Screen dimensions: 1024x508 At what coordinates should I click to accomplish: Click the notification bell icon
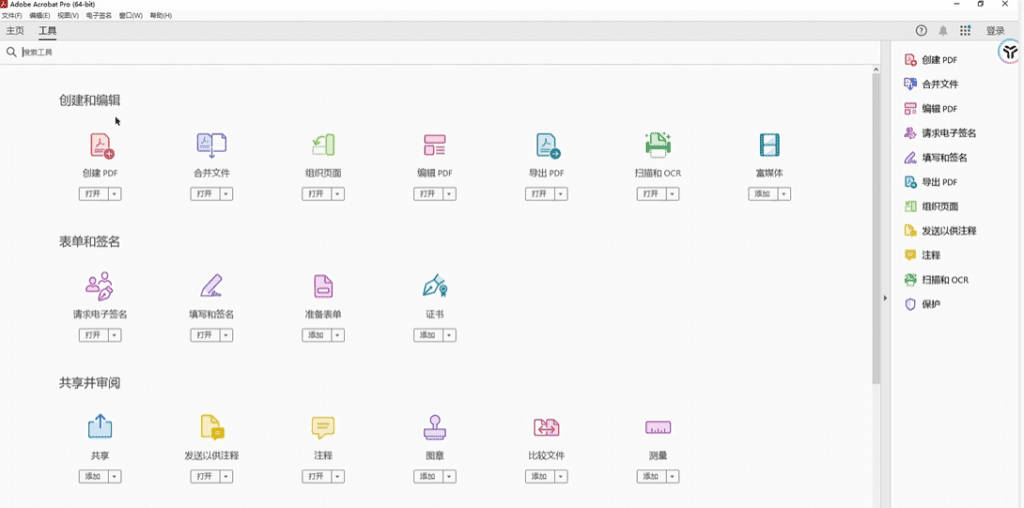(x=943, y=31)
